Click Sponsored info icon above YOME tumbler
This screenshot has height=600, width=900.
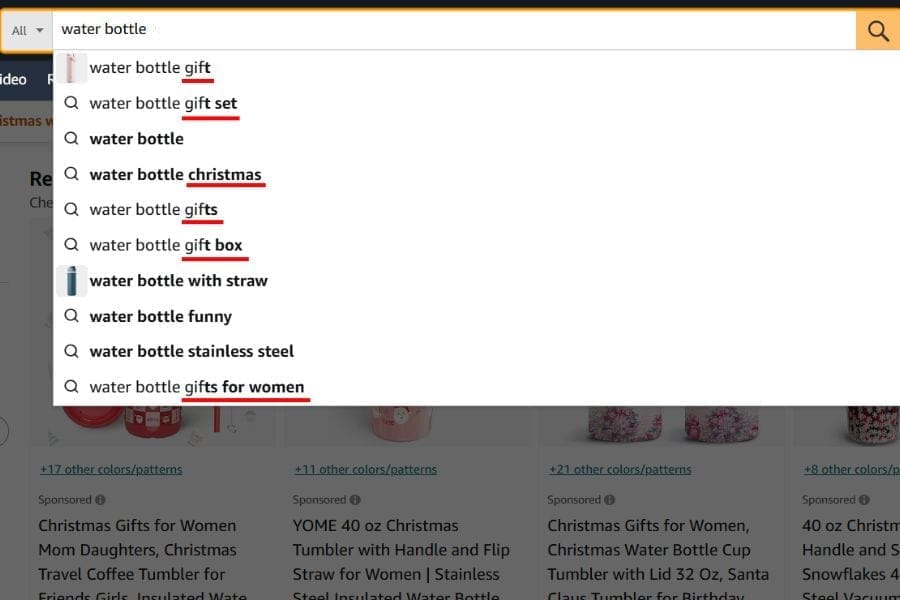coord(355,500)
